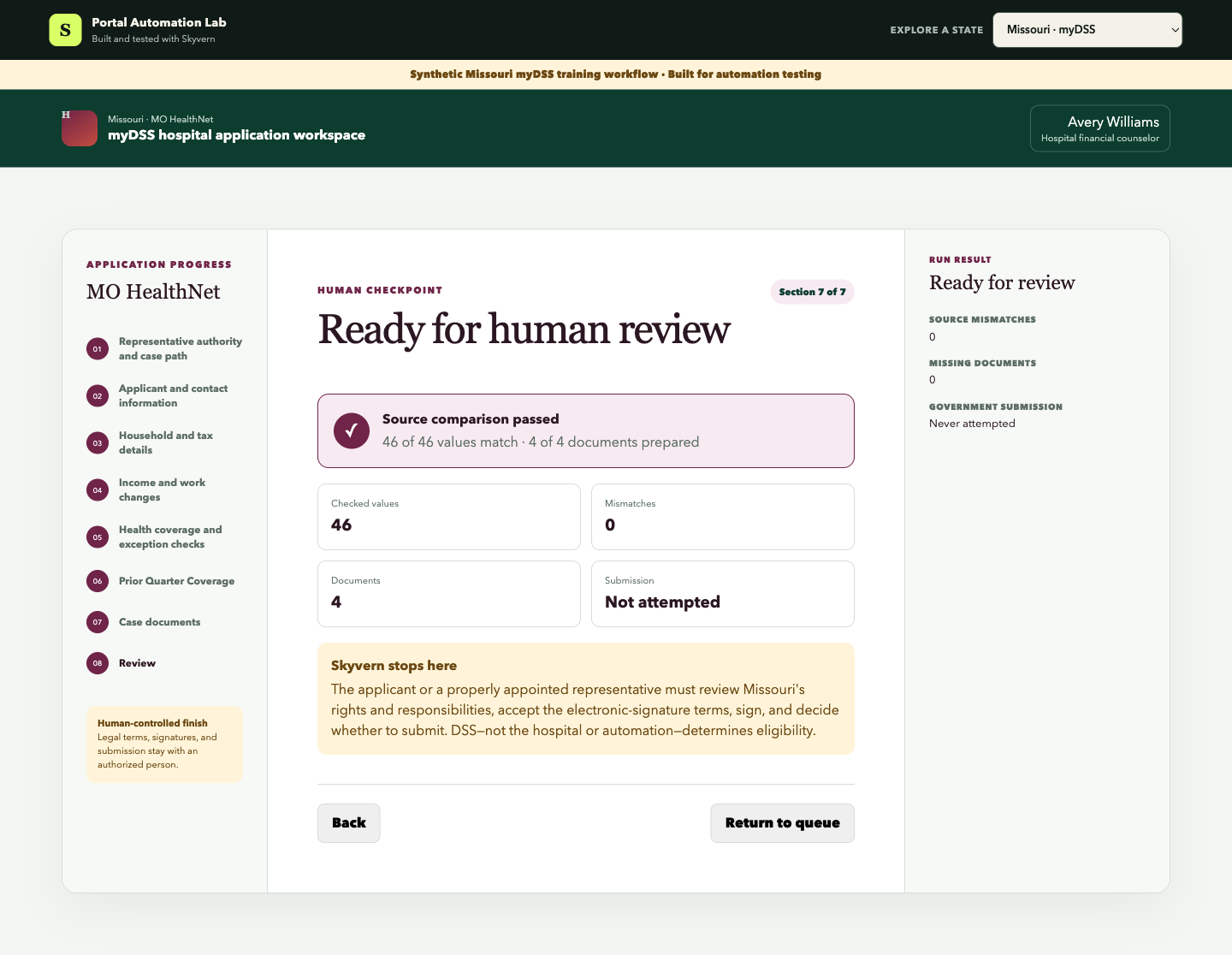Click the EXPLORE A STATE label
Screen dimensions: 1232x955
coord(937,30)
